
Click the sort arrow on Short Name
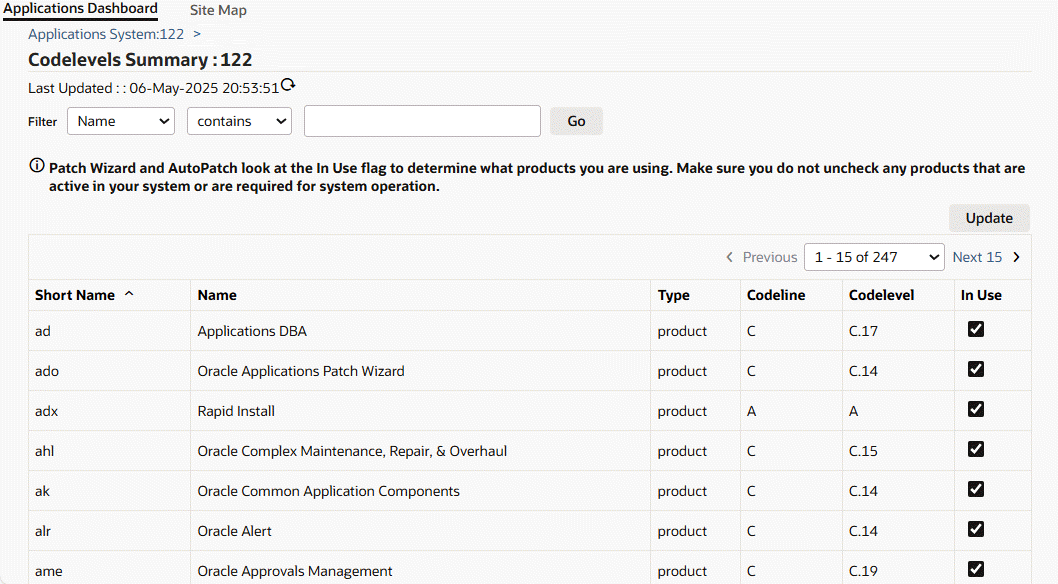point(128,295)
